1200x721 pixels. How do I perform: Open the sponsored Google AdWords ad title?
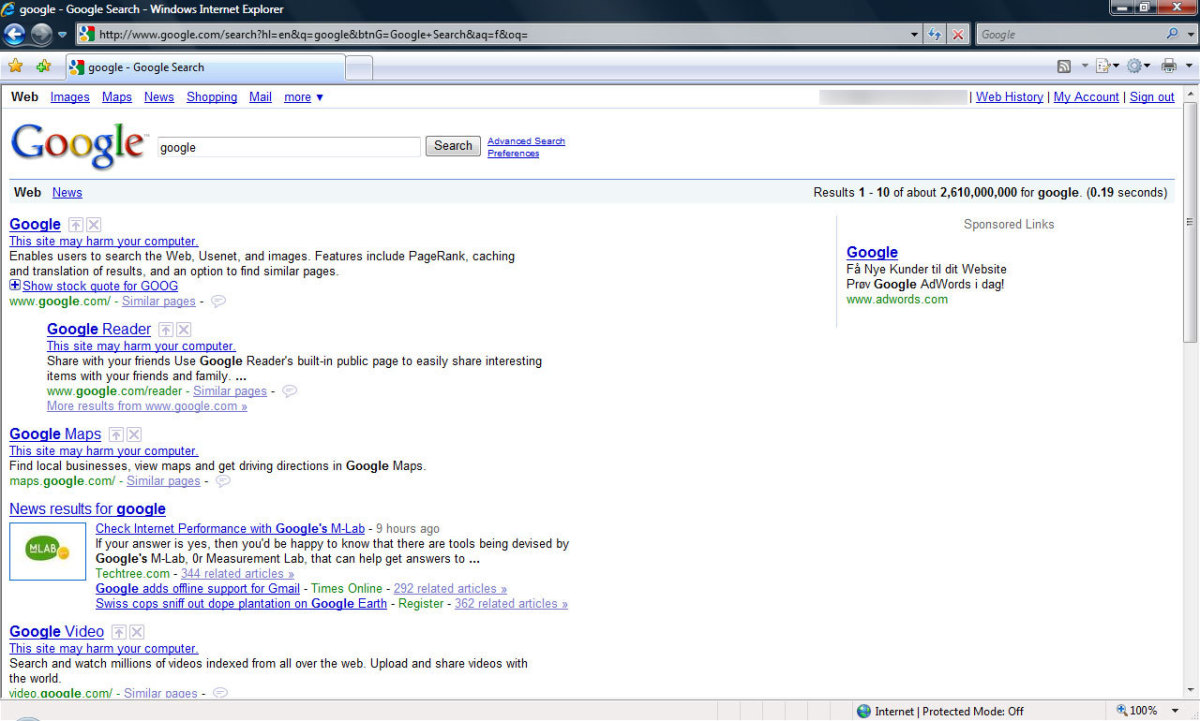pyautogui.click(x=872, y=252)
